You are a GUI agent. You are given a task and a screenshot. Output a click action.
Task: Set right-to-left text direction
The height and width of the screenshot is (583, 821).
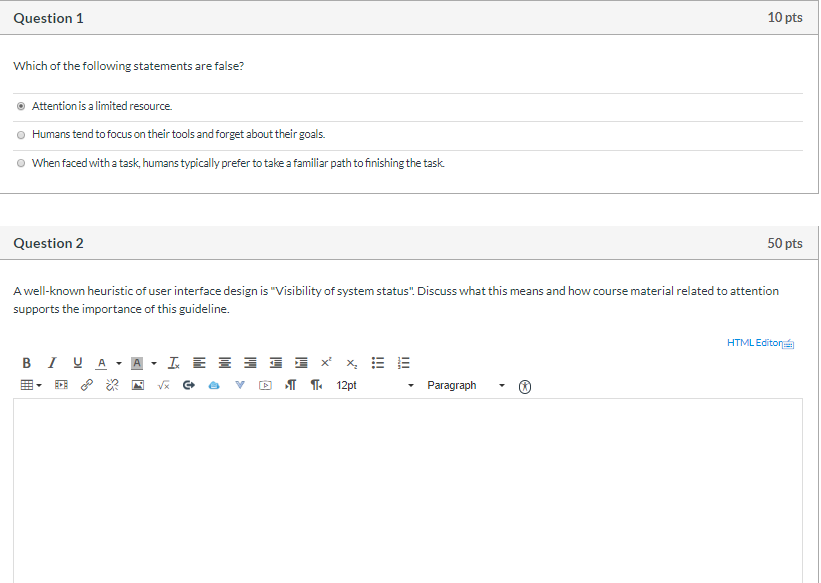pos(316,385)
